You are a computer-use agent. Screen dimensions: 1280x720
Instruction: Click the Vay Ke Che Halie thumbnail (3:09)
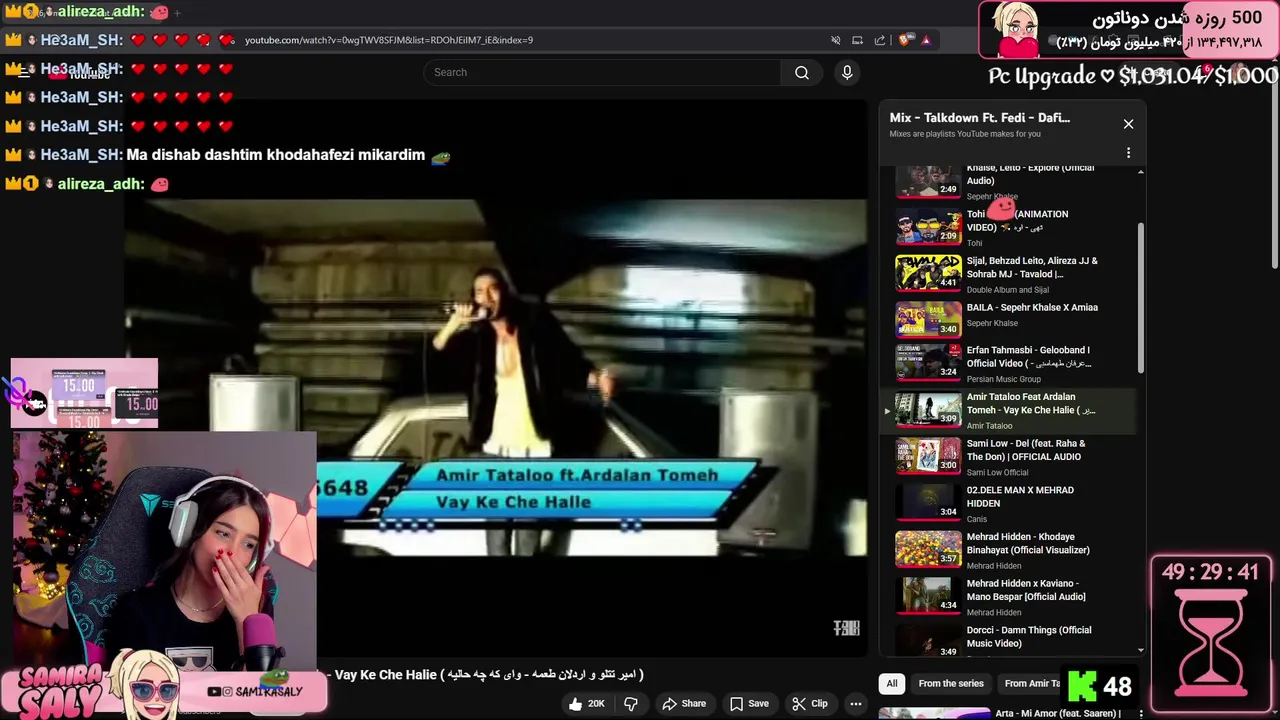click(x=928, y=410)
